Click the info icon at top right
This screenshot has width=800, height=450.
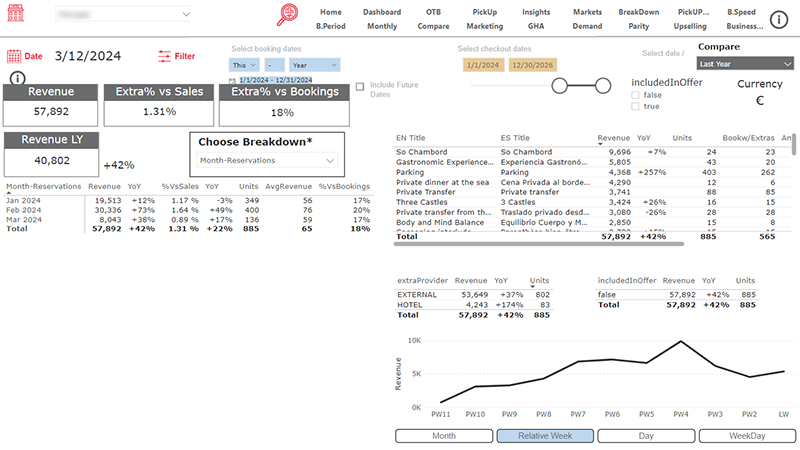pyautogui.click(x=779, y=18)
